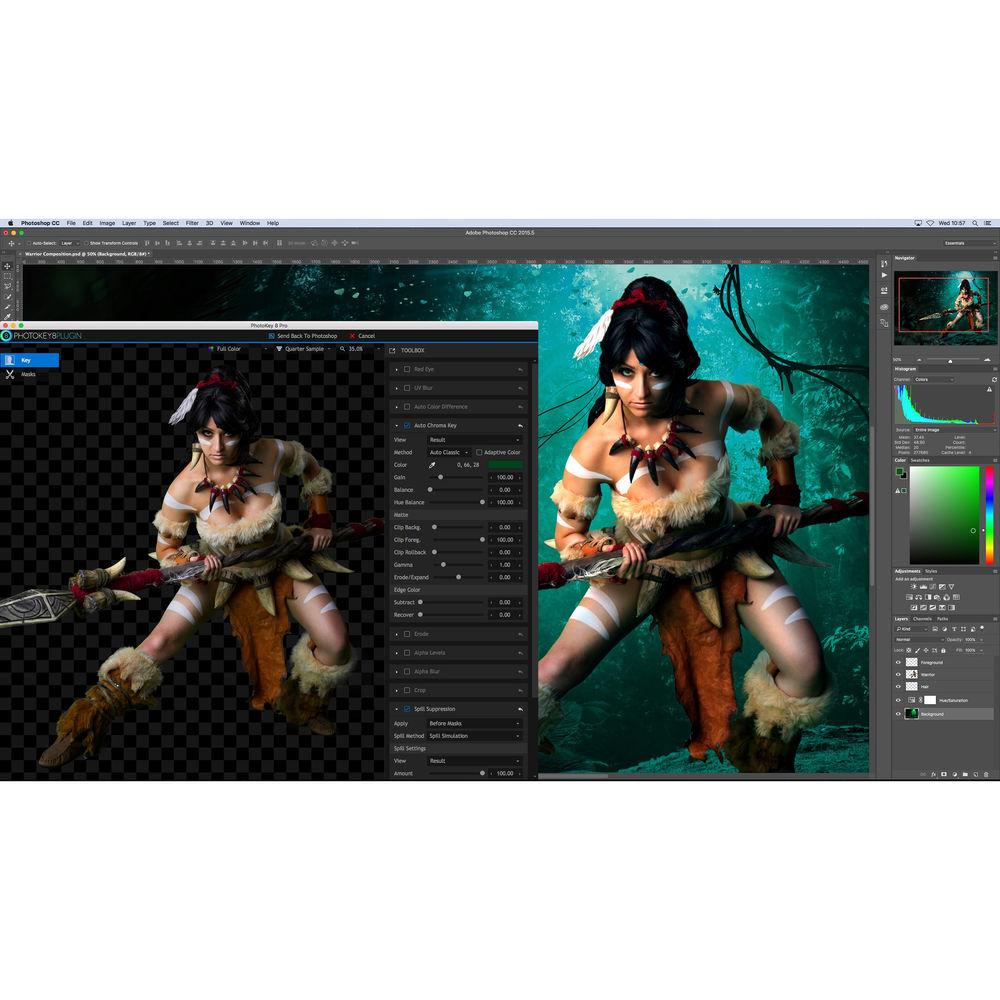Image resolution: width=1000 pixels, height=1000 pixels.
Task: Open the Filter menu
Action: tap(192, 223)
